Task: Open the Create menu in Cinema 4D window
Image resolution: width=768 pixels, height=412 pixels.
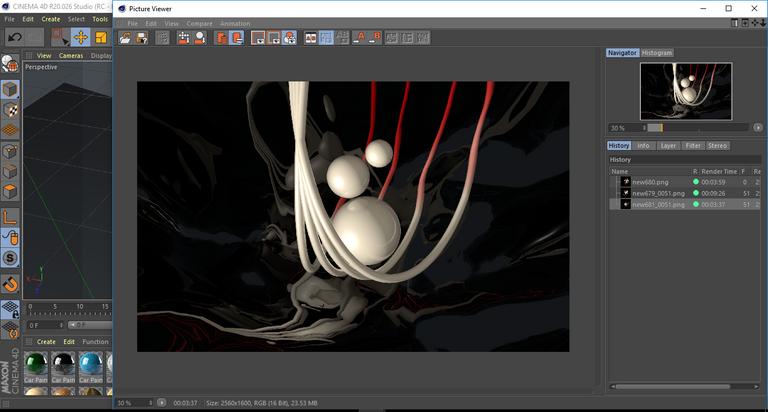Action: 51,19
